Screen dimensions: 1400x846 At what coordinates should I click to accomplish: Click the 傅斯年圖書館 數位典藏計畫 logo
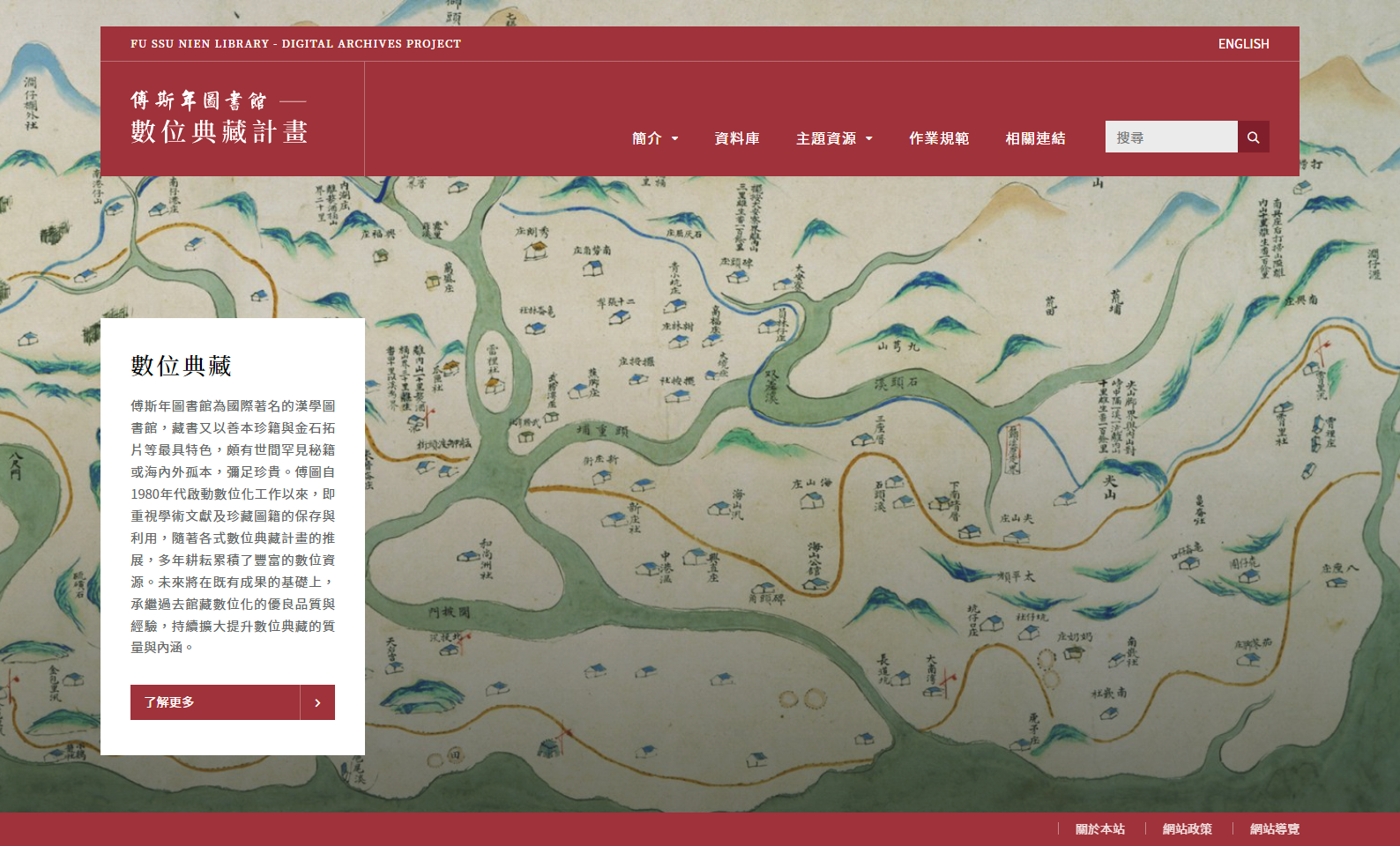click(x=220, y=117)
